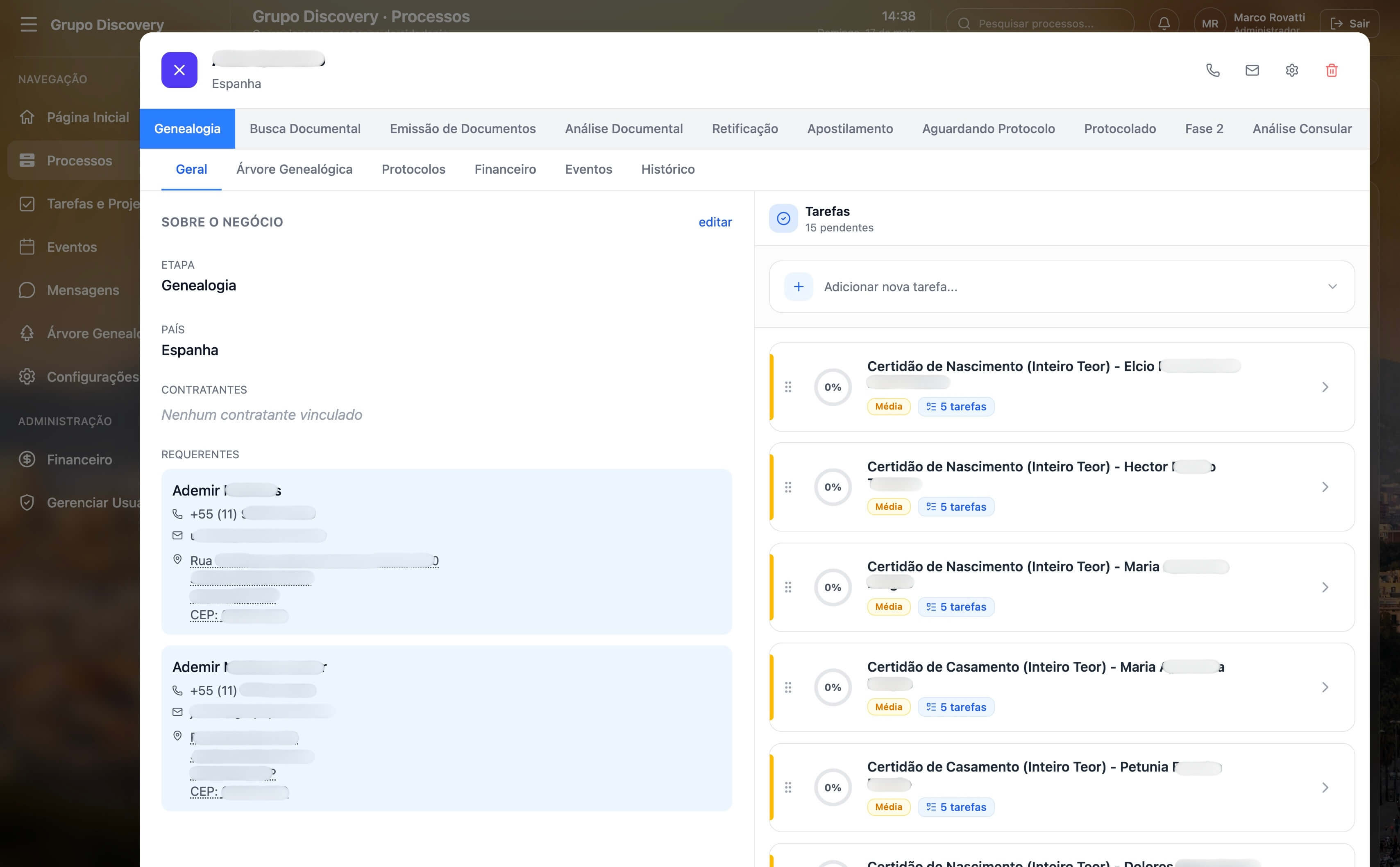Viewport: 1400px width, 867px height.
Task: Click Adicionar nova tarefa field
Action: pyautogui.click(x=1062, y=287)
